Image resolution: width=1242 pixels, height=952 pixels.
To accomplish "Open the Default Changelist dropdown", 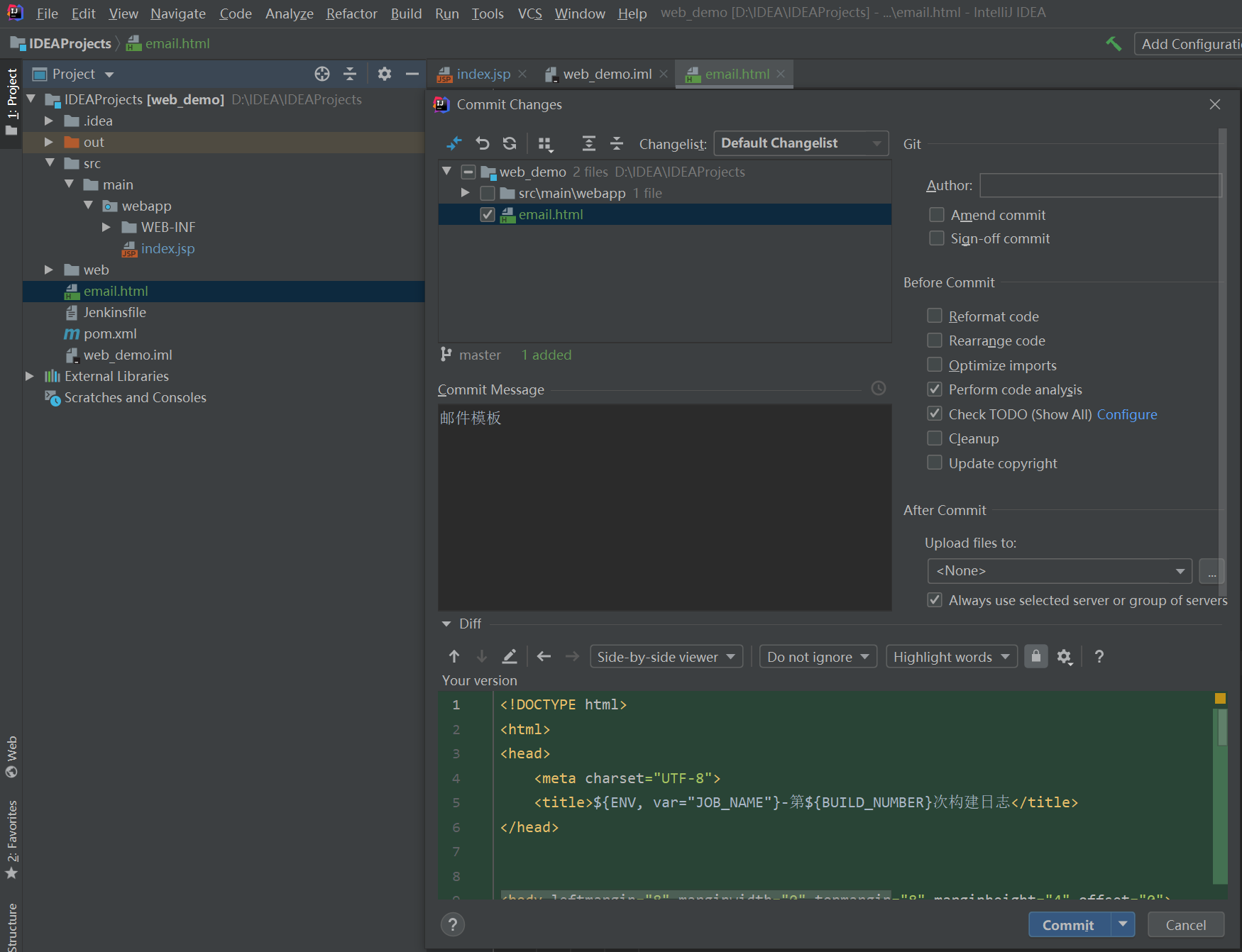I will pyautogui.click(x=801, y=143).
